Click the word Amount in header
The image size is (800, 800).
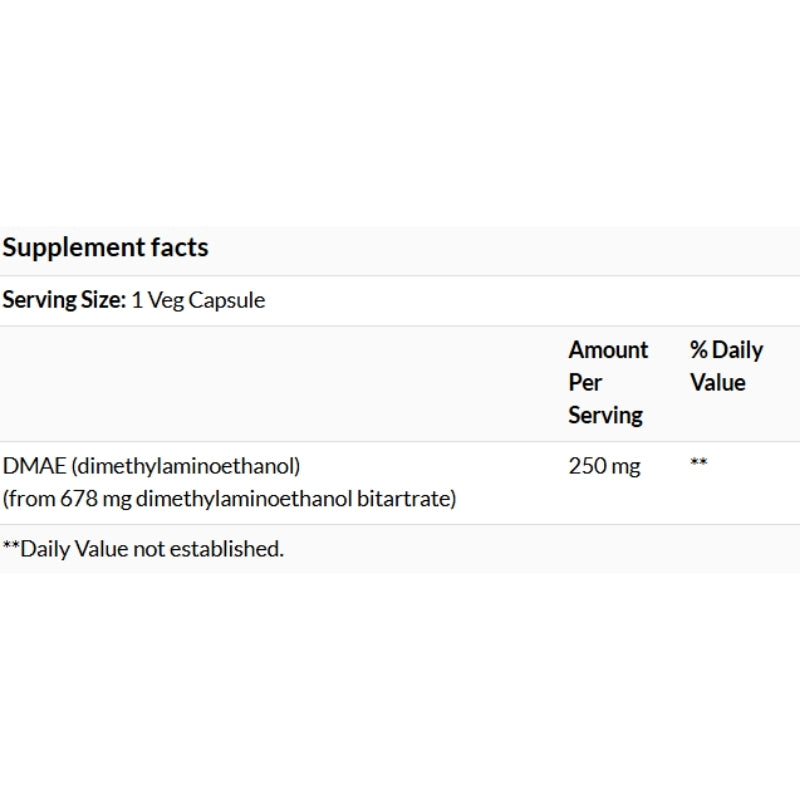pos(608,350)
